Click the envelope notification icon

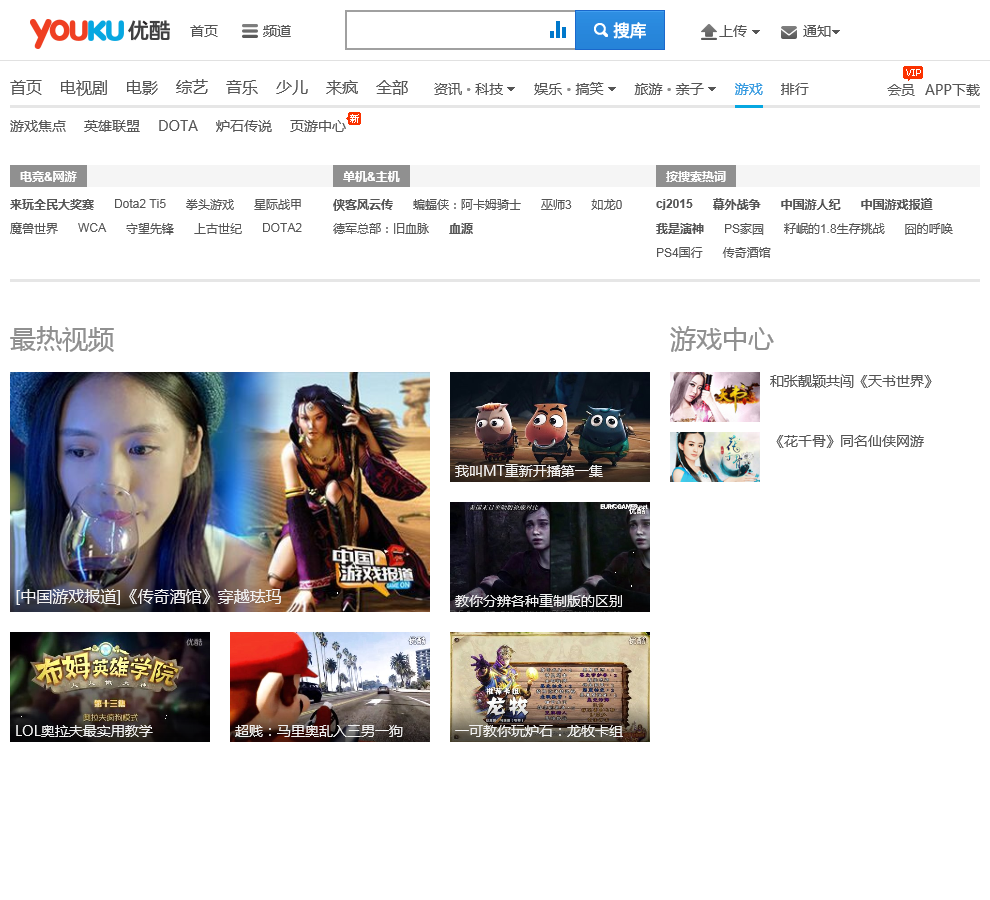[789, 32]
